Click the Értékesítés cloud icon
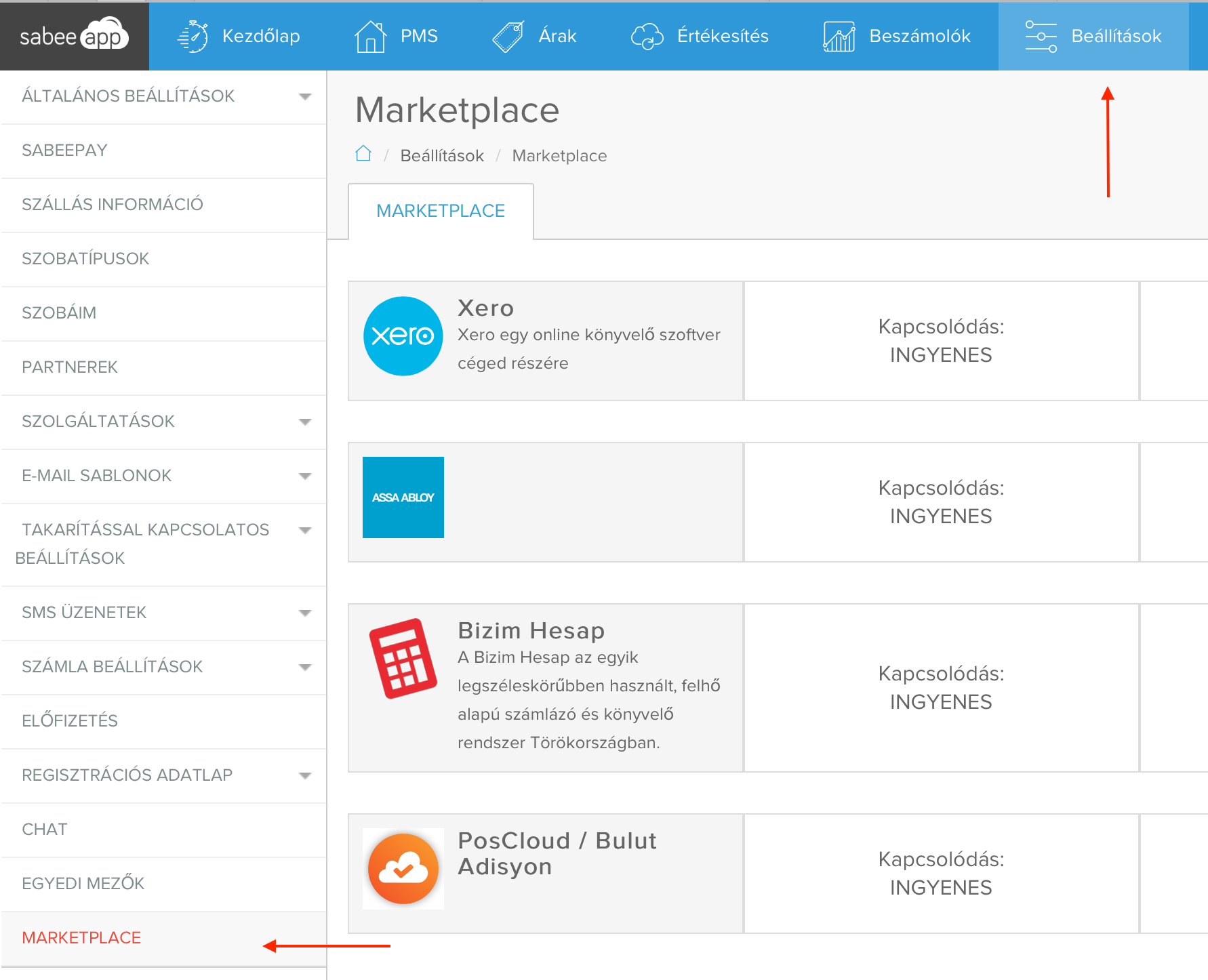1208x980 pixels. [647, 36]
